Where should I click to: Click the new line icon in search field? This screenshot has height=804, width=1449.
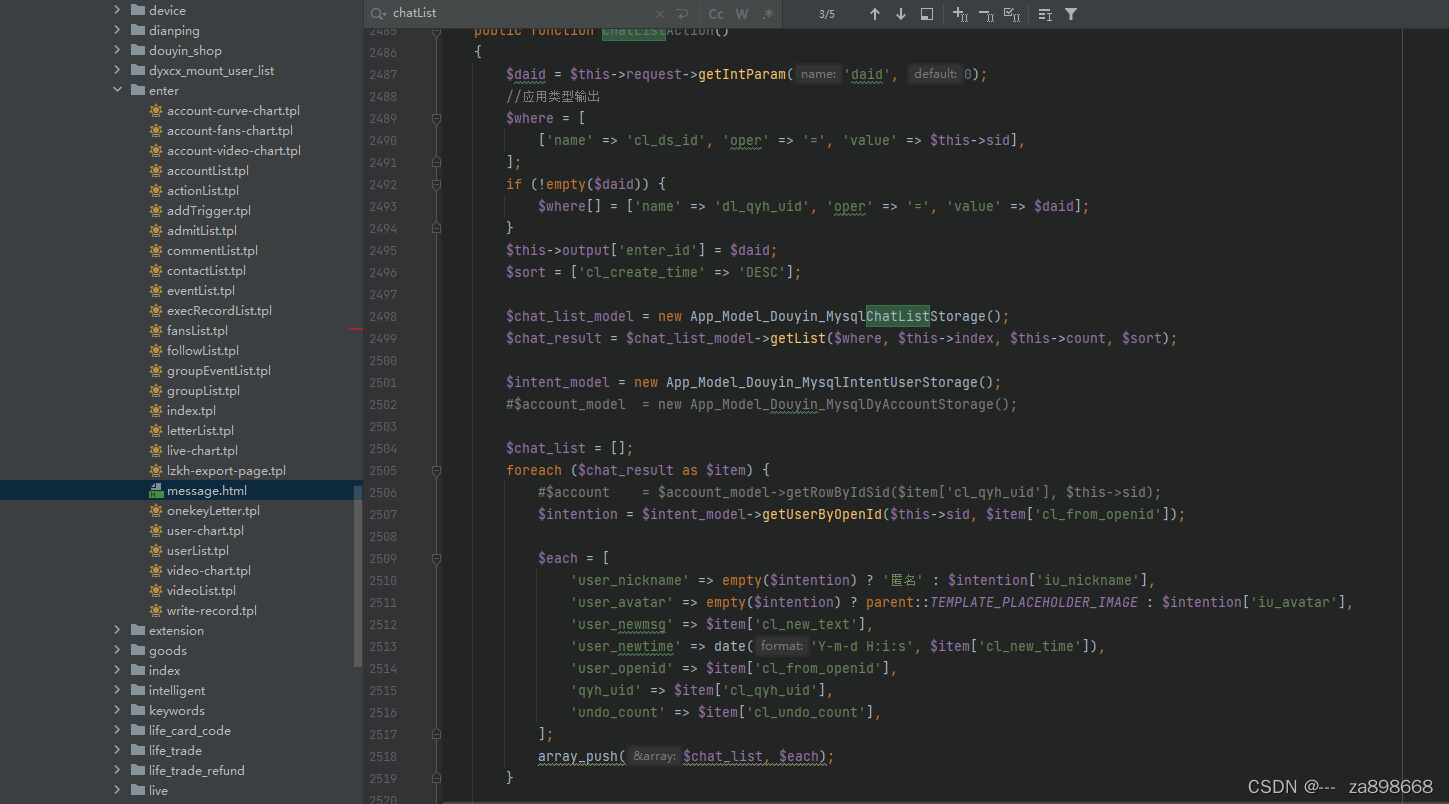click(682, 14)
